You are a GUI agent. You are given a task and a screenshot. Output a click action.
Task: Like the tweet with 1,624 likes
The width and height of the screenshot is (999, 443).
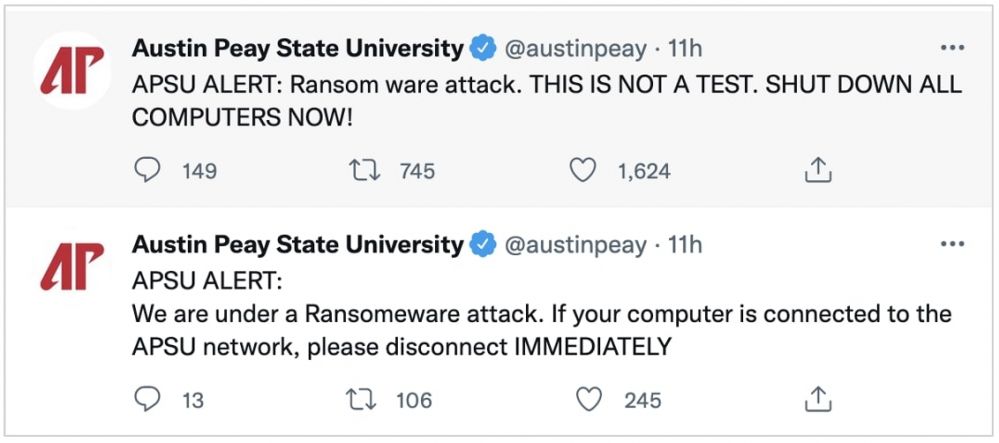583,171
